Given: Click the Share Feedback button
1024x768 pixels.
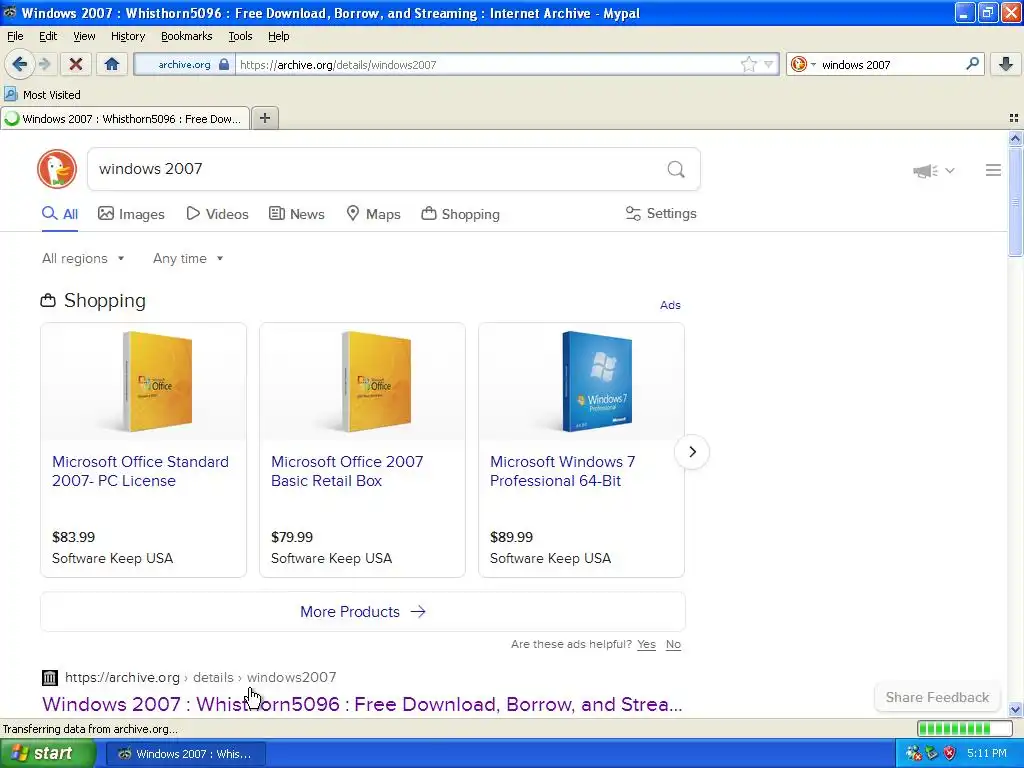Looking at the screenshot, I should click(x=937, y=697).
